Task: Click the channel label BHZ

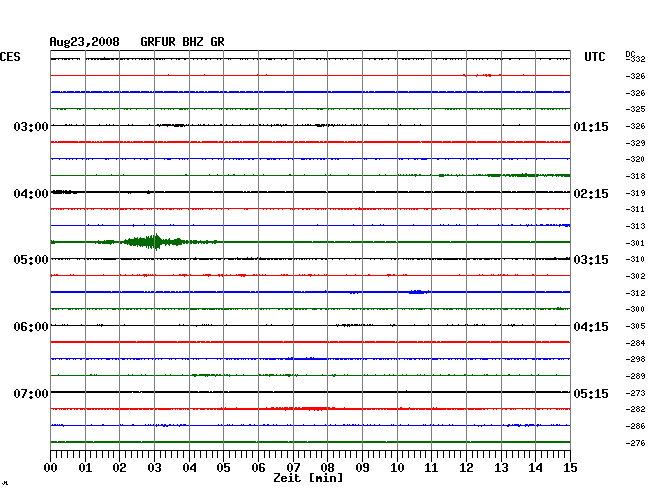Action: pyautogui.click(x=193, y=42)
